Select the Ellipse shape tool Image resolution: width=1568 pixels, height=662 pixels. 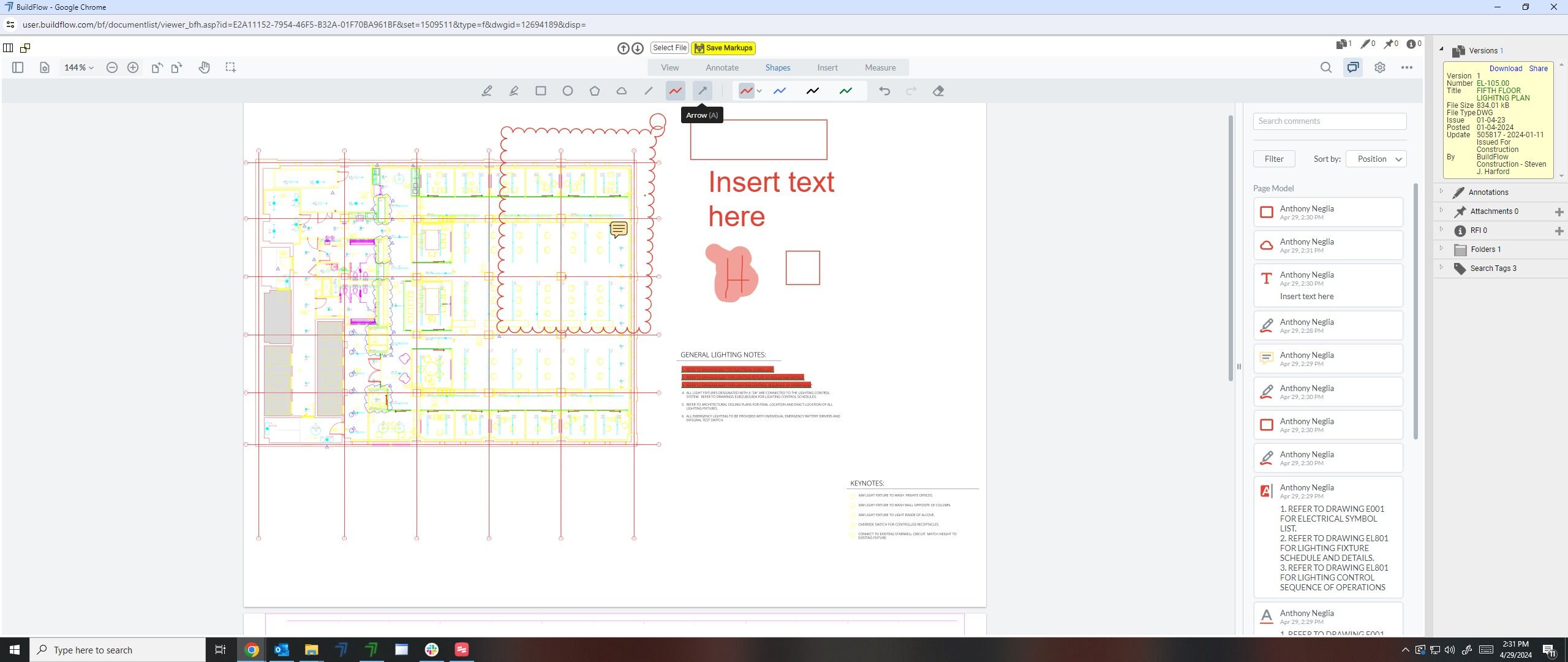click(x=567, y=91)
